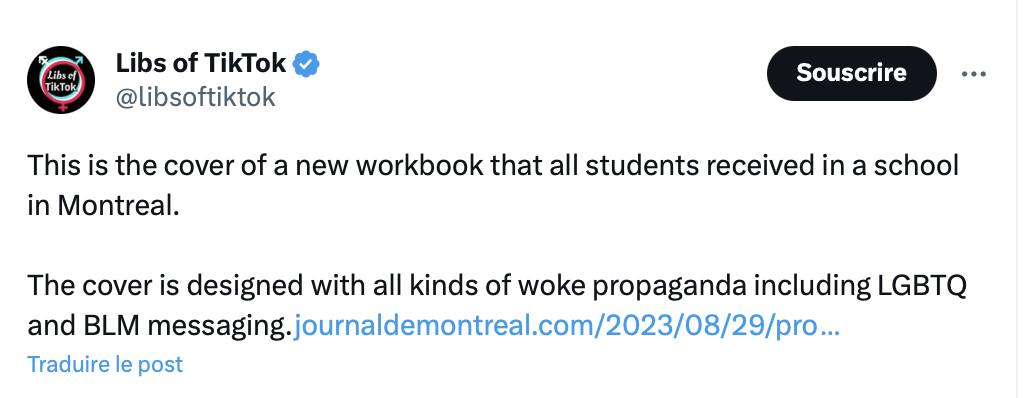Open the three-dot more options menu
Screen dimensions: 1032x398
(974, 74)
